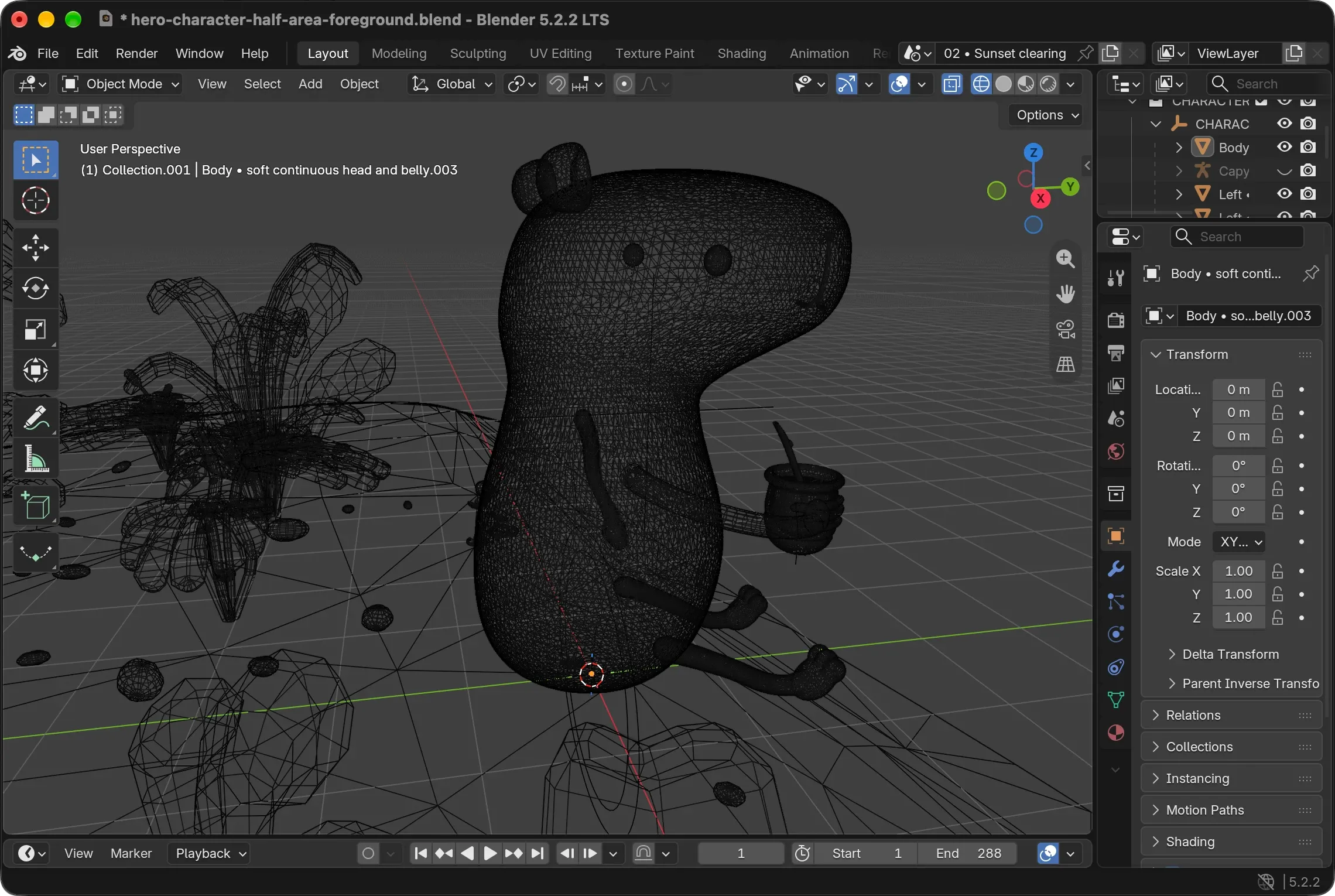
Task: Activate the Rotate tool
Action: [x=36, y=288]
